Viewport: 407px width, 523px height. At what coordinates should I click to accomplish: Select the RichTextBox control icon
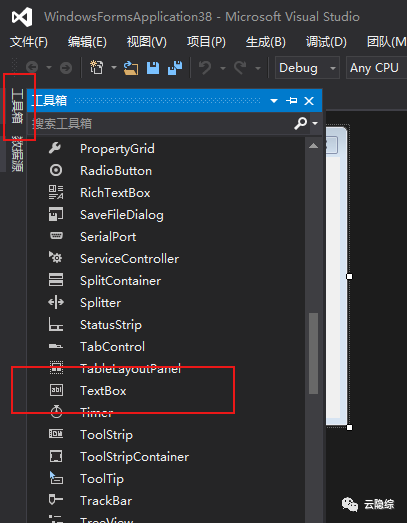[x=56, y=192]
